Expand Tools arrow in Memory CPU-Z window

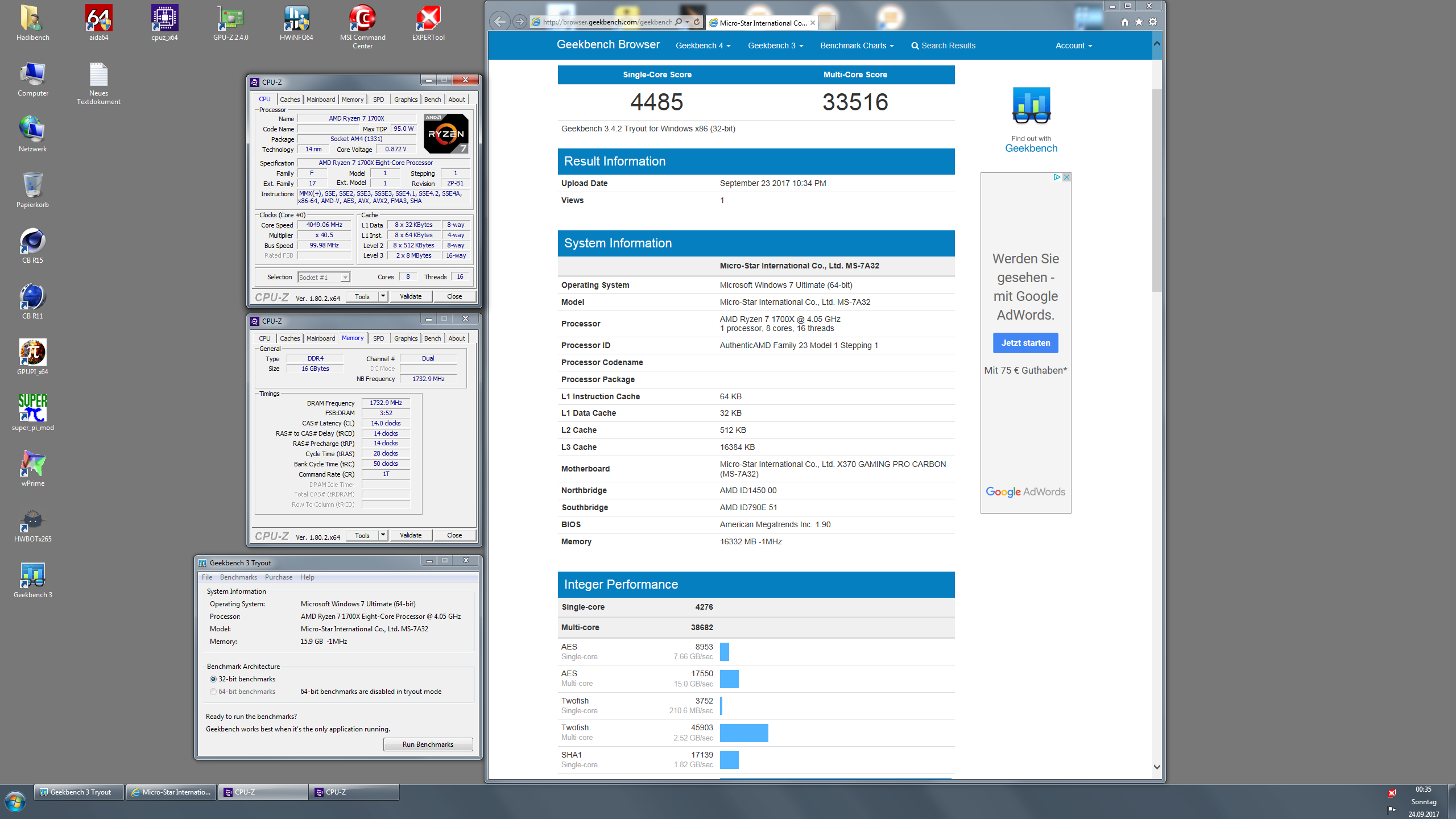pos(383,535)
